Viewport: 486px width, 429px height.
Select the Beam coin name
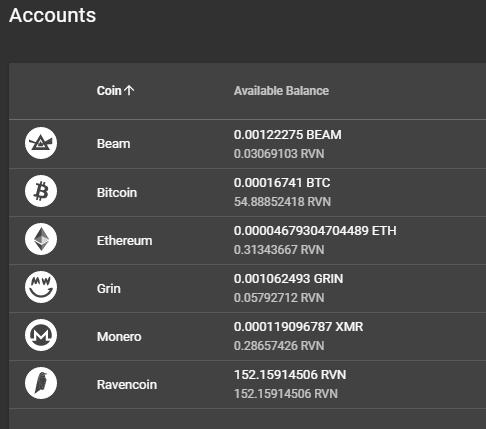coord(113,144)
